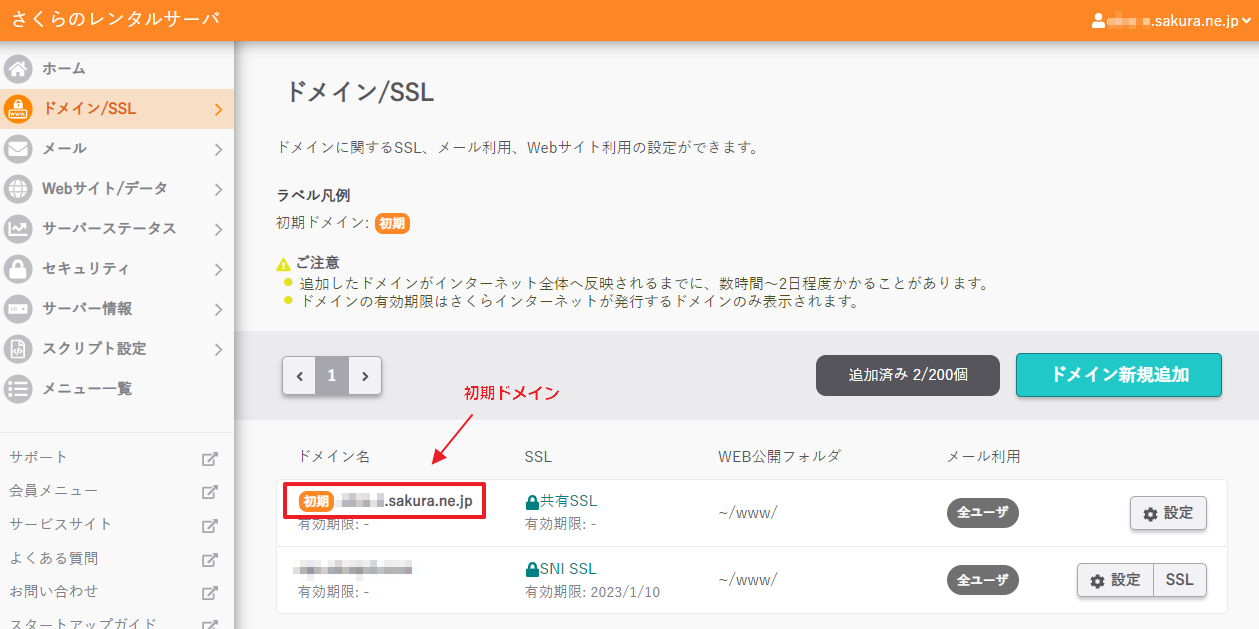Click the server information icon
Screen dimensions: 1259x629
pos(18,309)
